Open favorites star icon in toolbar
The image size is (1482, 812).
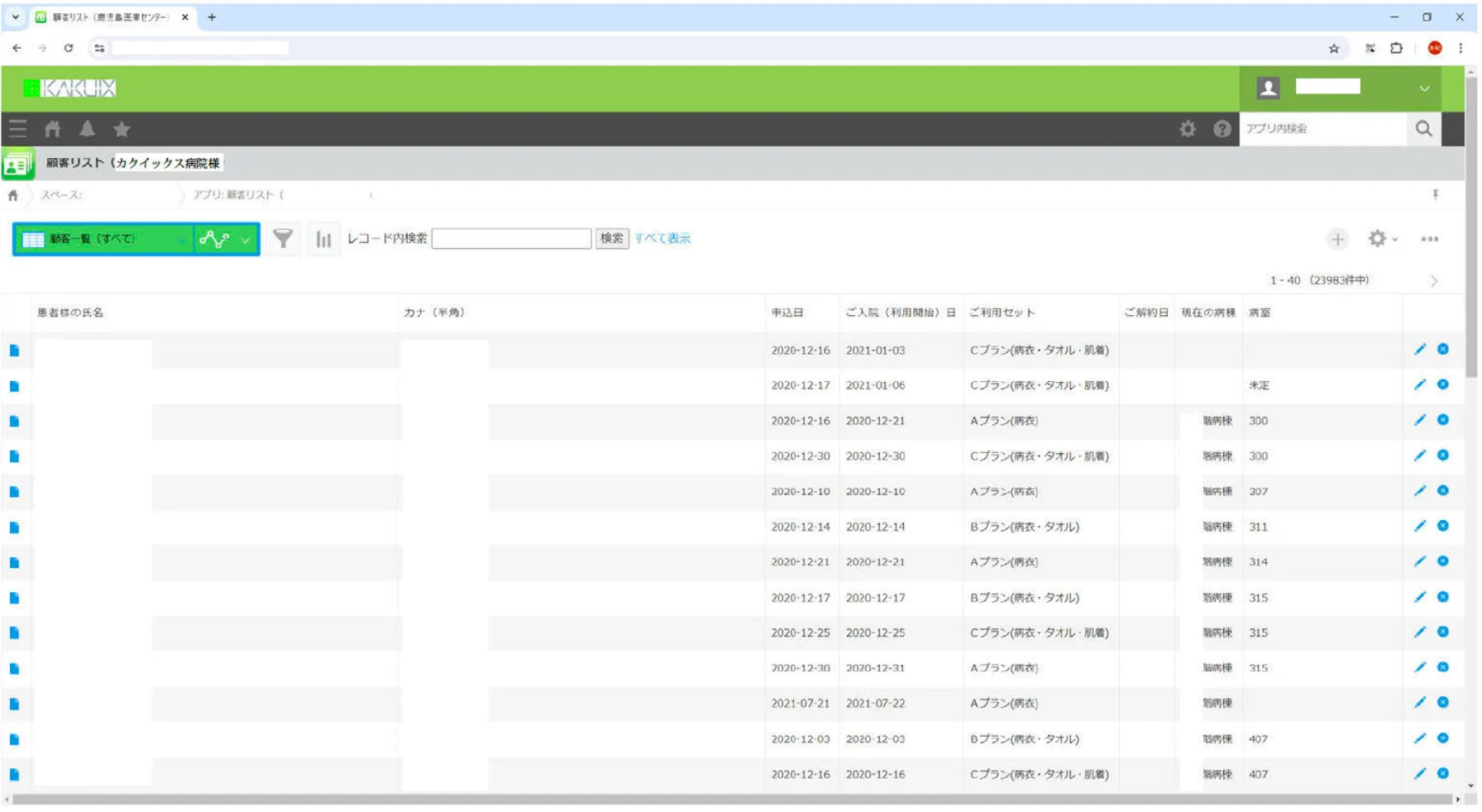click(x=122, y=129)
